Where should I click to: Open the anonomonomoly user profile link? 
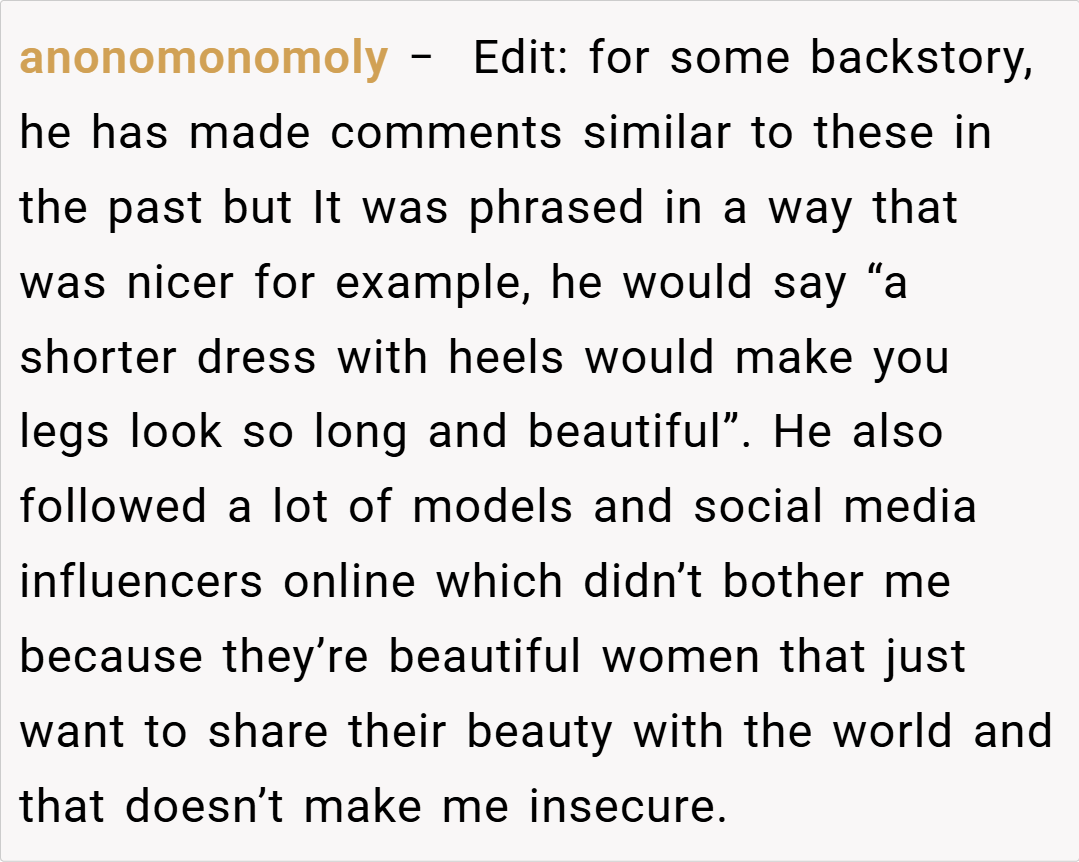click(x=203, y=59)
